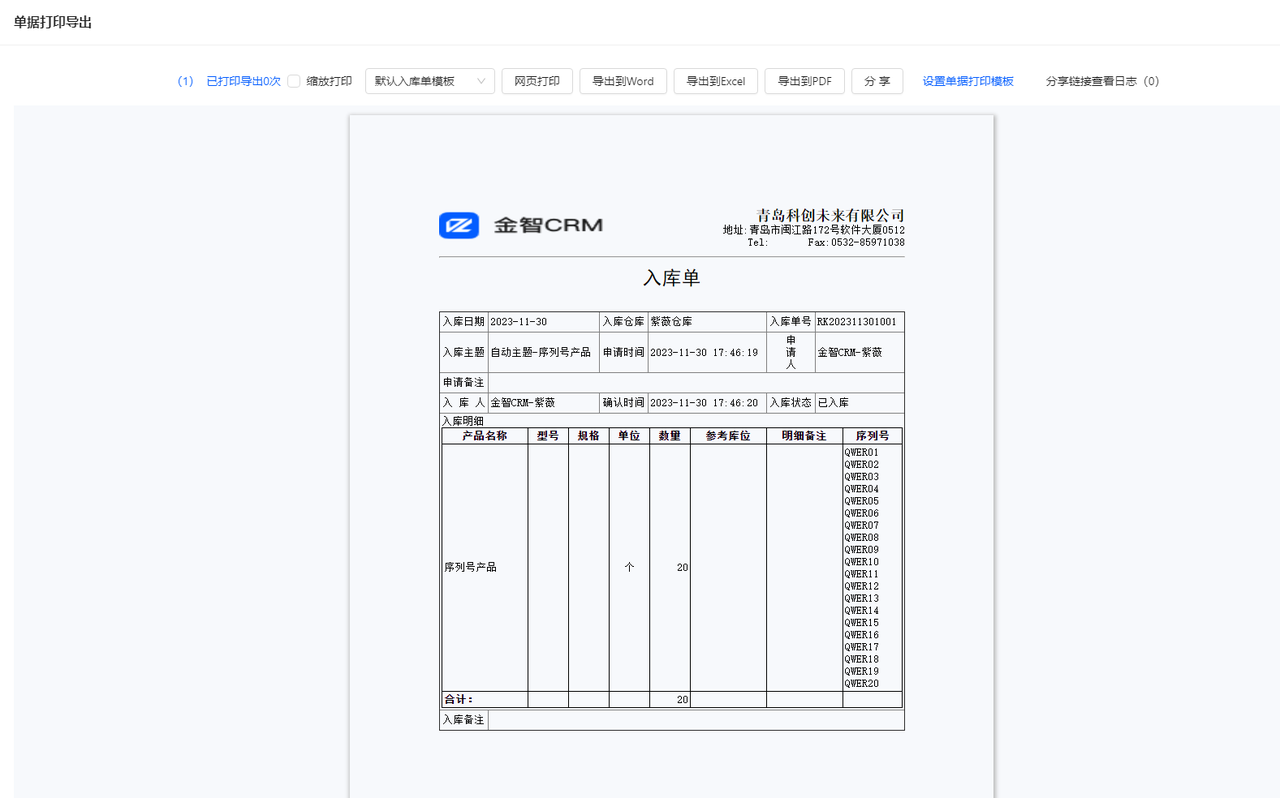Click the 入库明细 section label
This screenshot has height=798, width=1280.
coord(463,421)
